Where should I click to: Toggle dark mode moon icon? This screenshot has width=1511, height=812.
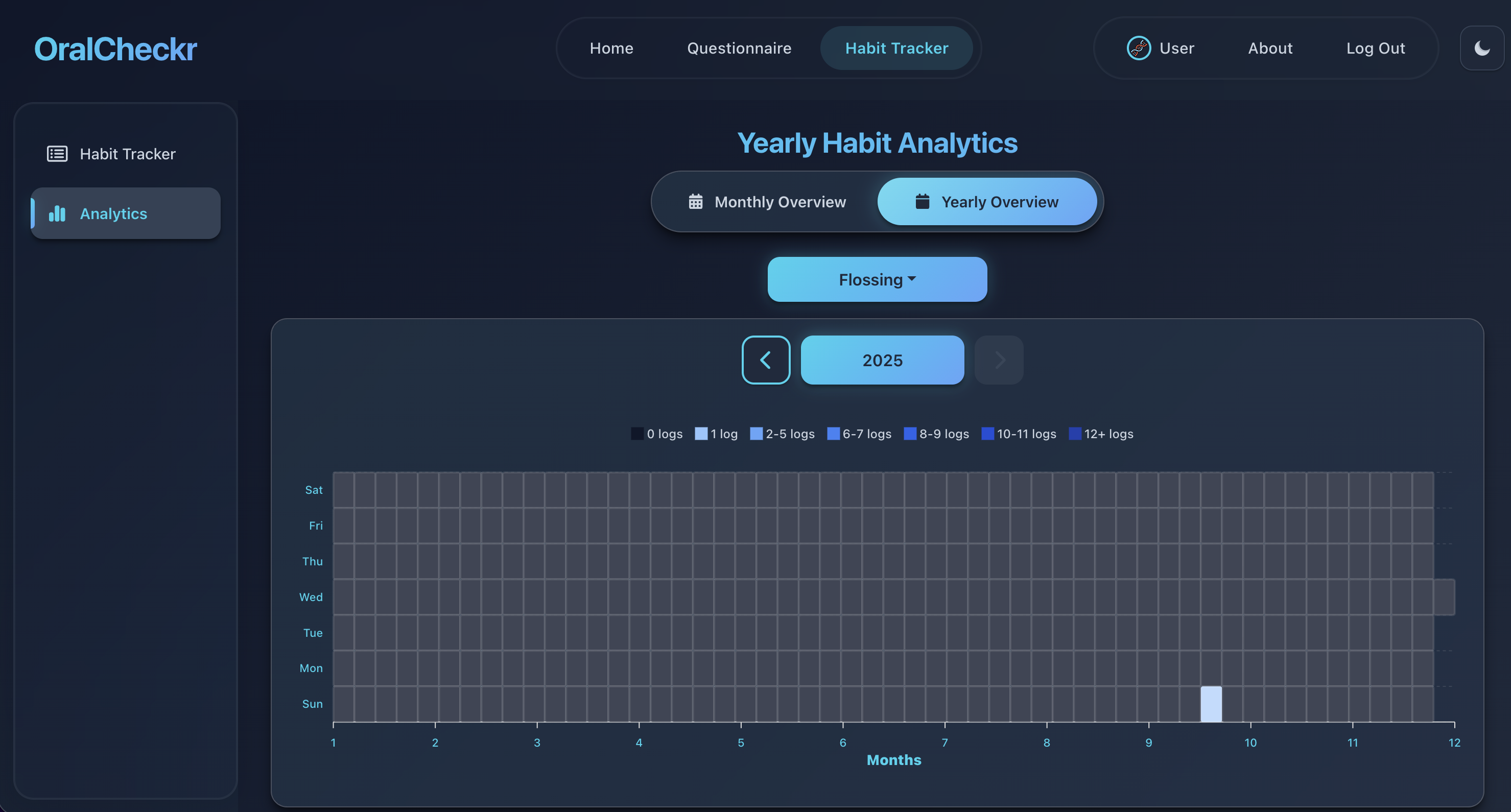[x=1482, y=48]
